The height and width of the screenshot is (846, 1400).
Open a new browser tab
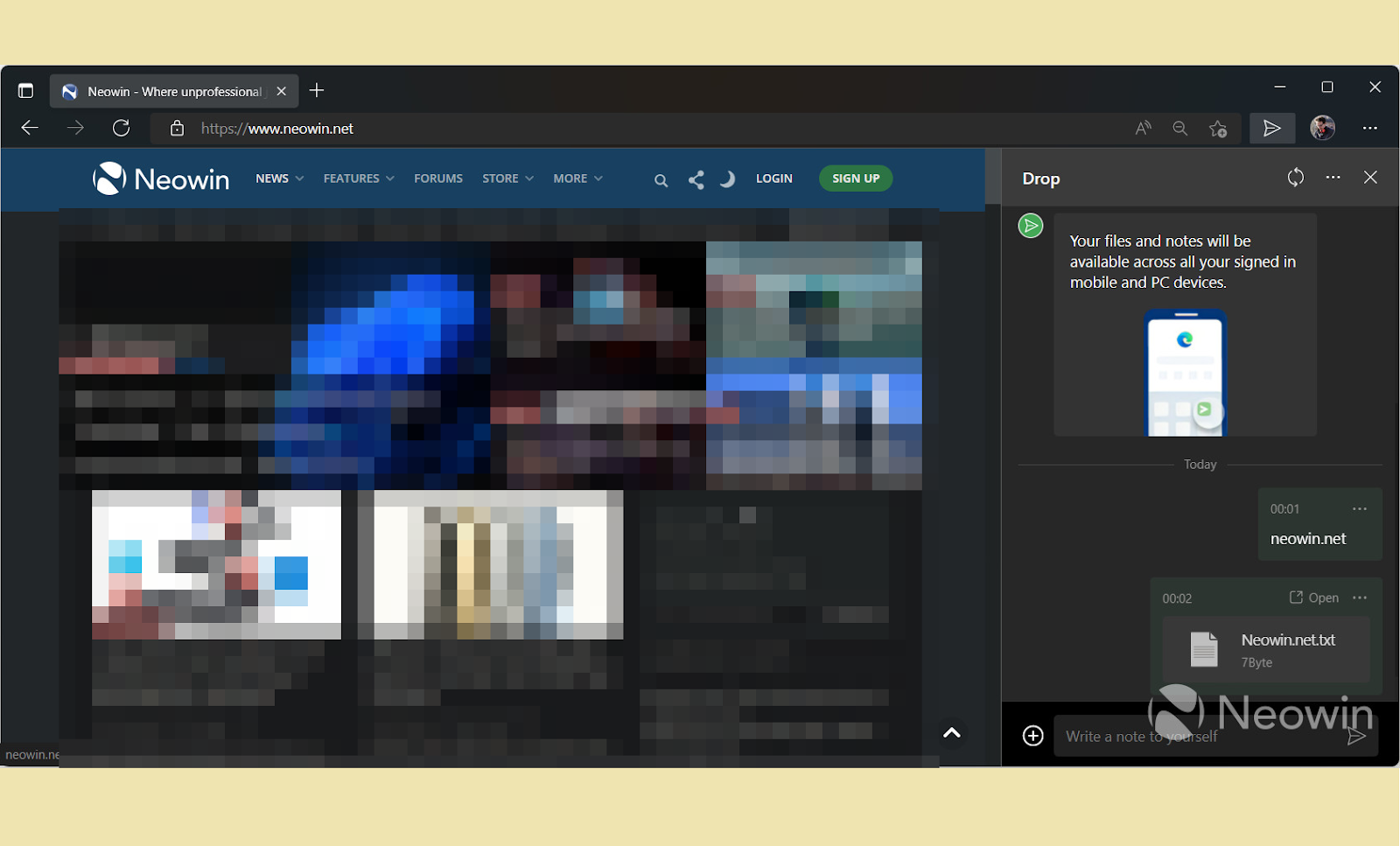(x=317, y=90)
